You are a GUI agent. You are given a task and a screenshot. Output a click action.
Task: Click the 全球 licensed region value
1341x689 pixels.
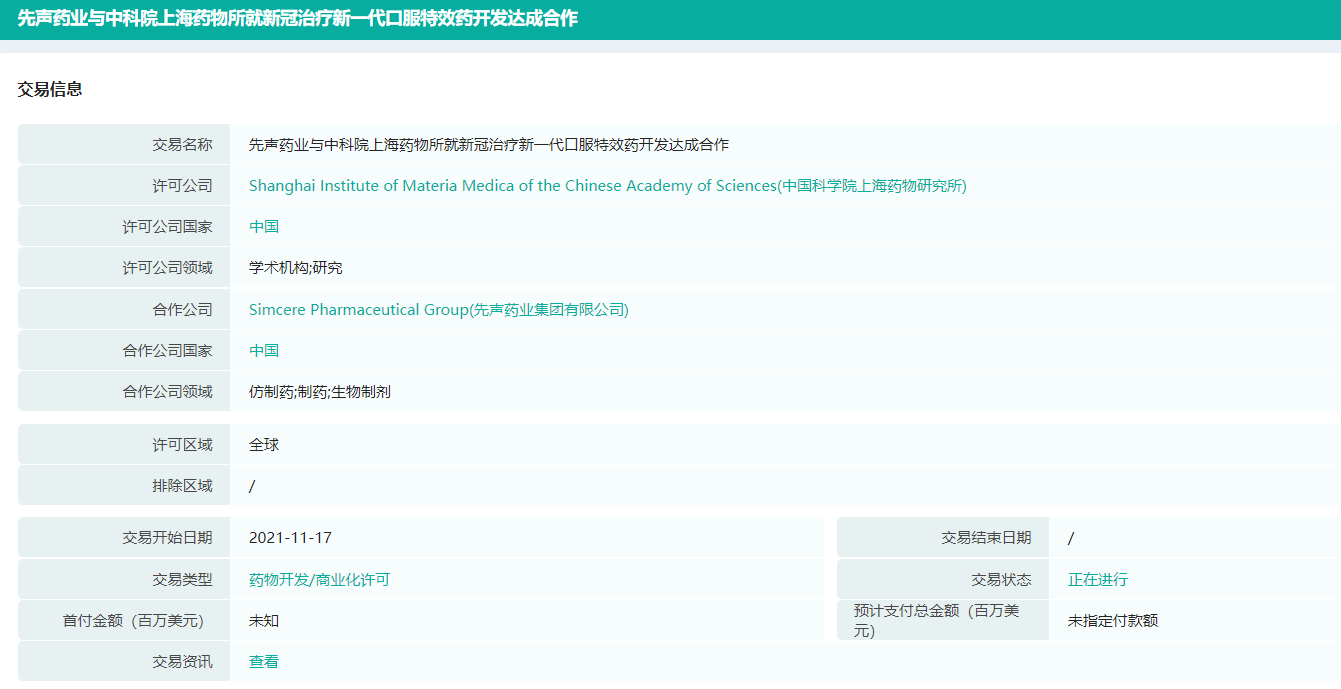click(264, 445)
